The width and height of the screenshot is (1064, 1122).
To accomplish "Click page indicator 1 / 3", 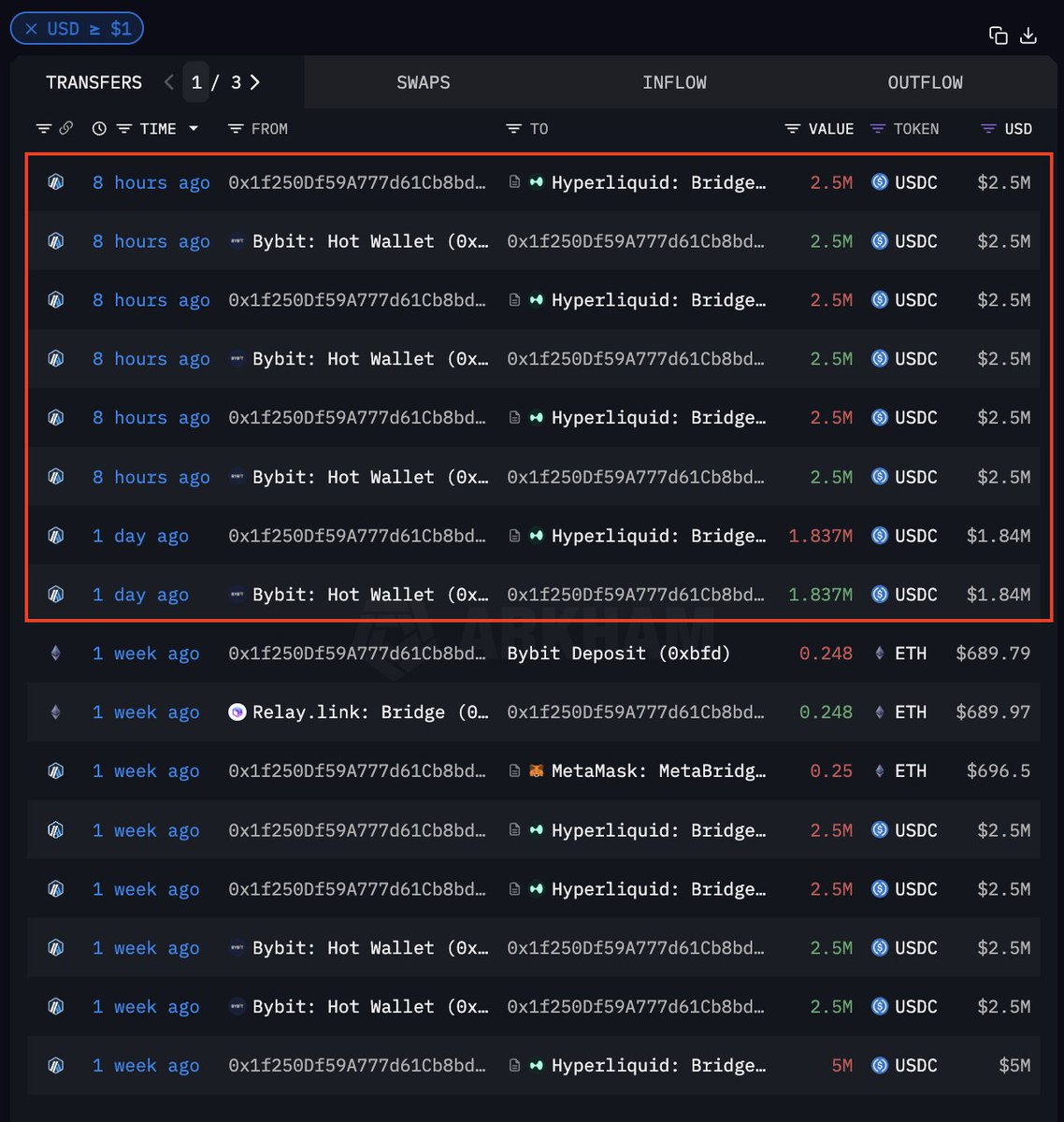I will coord(216,82).
